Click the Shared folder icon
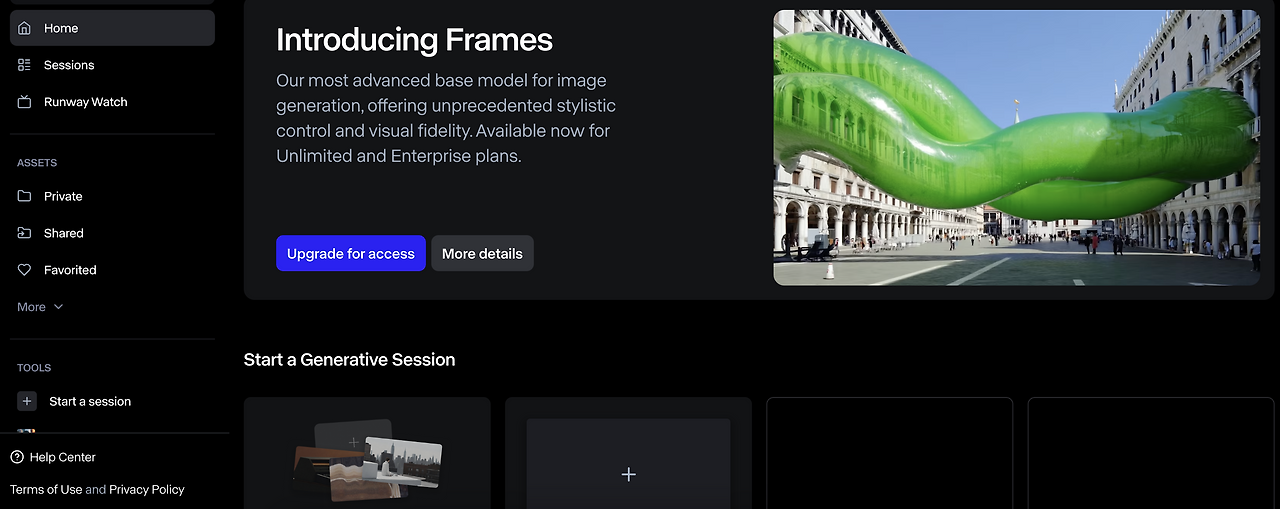 point(25,233)
